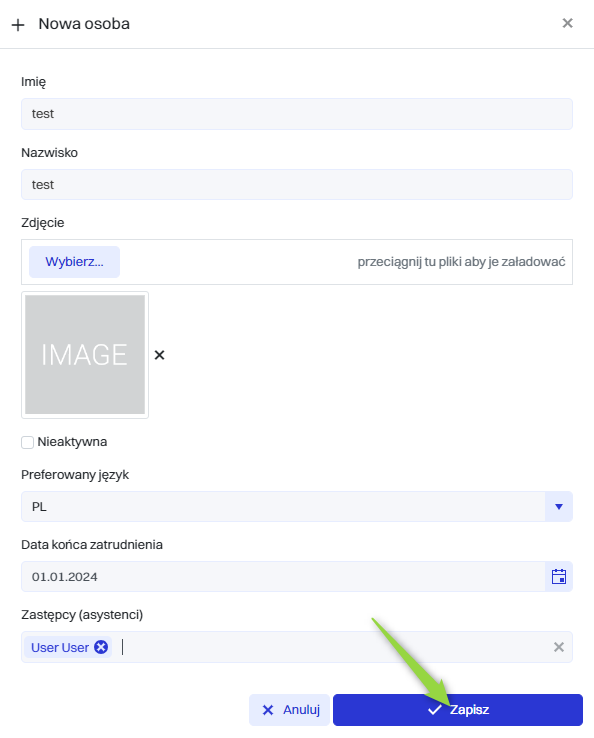Save the new person with Zapisz
Viewport: 594px width, 738px height.
point(458,710)
